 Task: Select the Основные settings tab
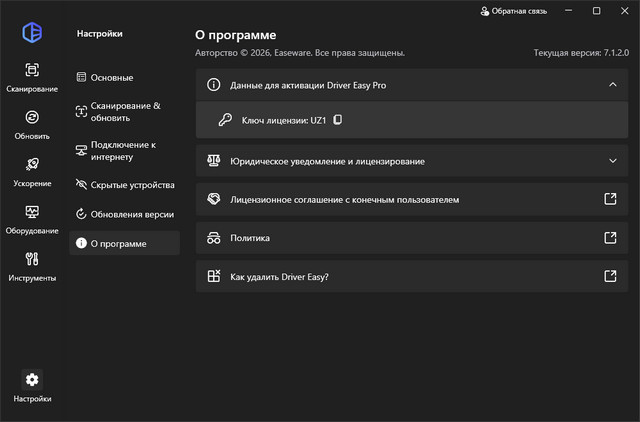[124, 77]
